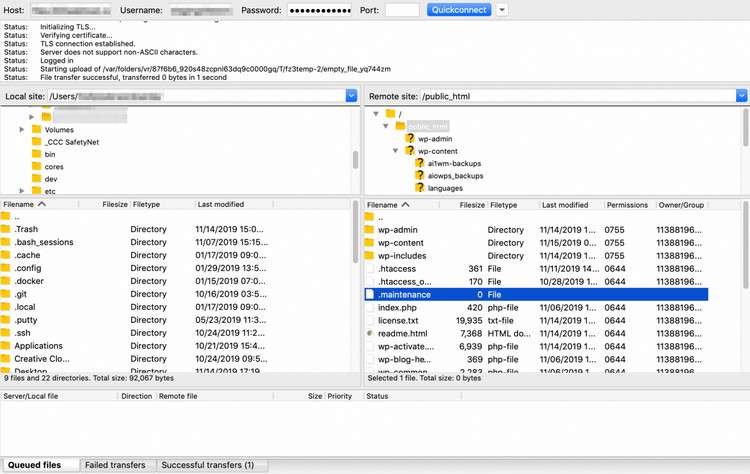Open the Remote site path dropdown
This screenshot has height=474, width=750.
coord(741,96)
